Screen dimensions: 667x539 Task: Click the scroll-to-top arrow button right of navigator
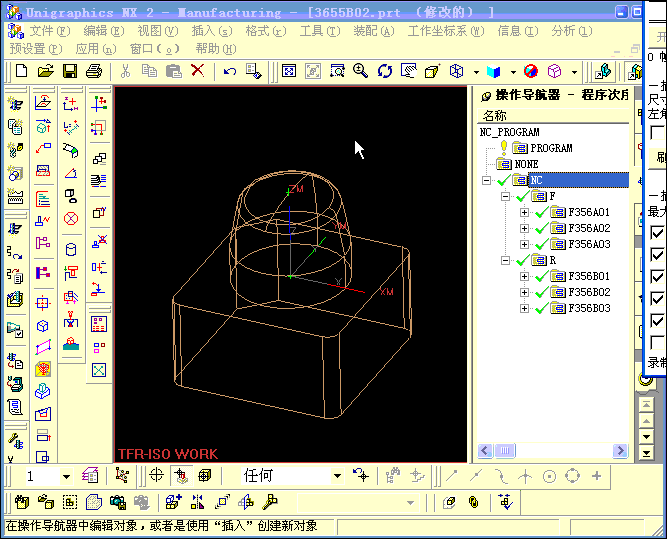pos(646,405)
